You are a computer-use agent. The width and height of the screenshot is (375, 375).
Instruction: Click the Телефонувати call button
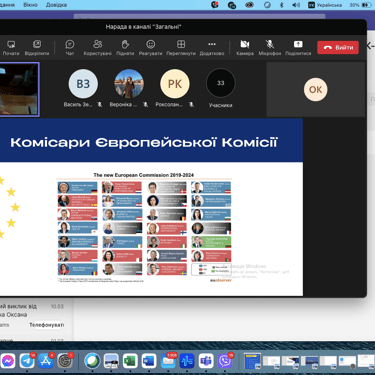coord(46,325)
